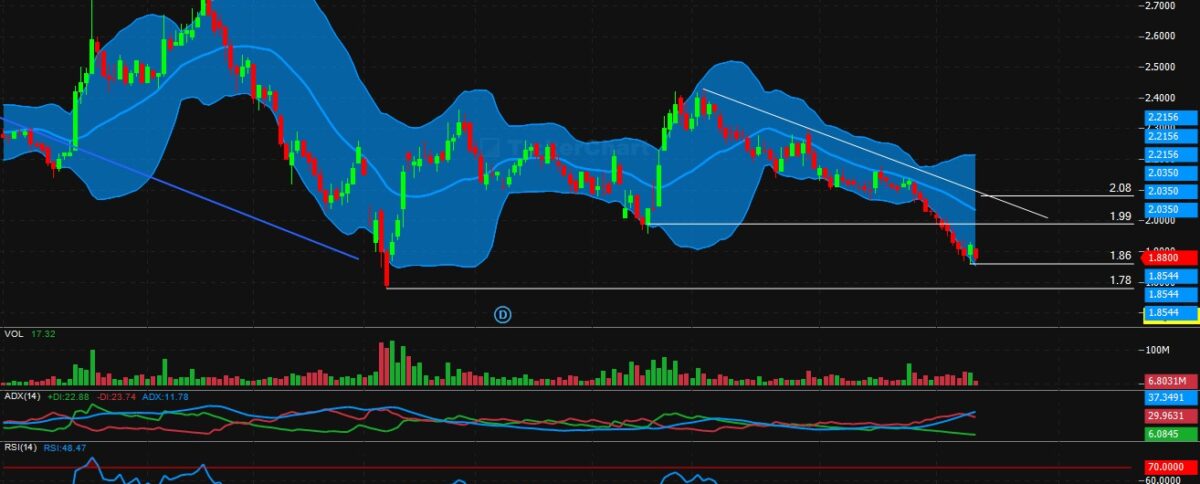Click the red 29.9631 axis tag
Viewport: 1200px width, 484px height.
tap(1167, 415)
